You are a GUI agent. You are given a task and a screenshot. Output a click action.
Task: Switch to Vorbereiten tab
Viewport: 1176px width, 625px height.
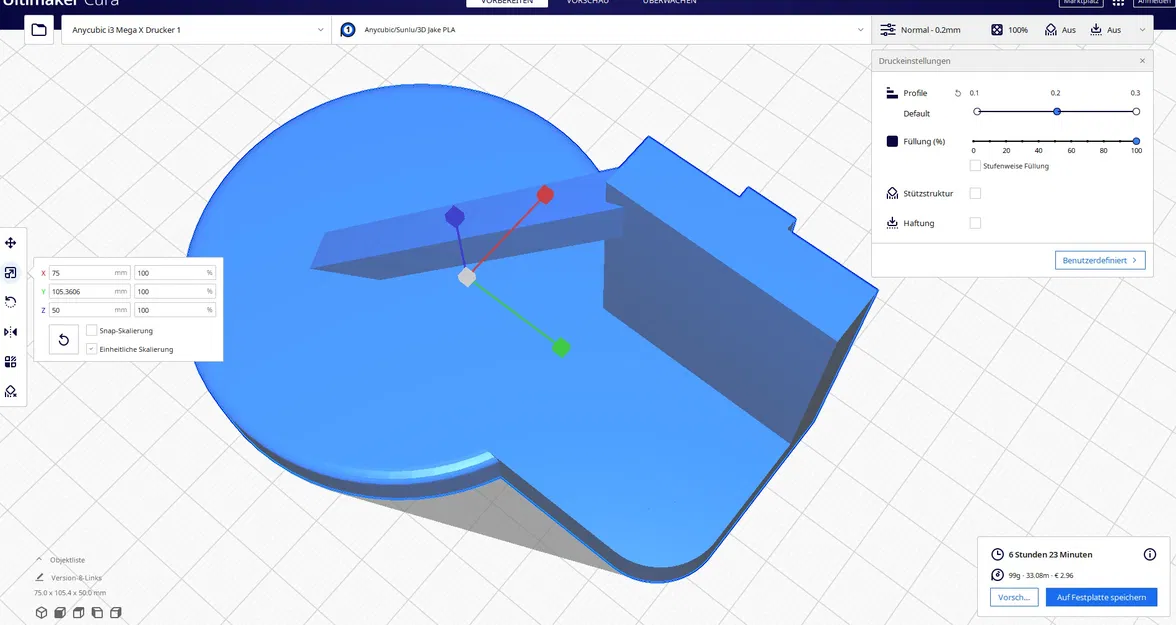click(x=507, y=2)
